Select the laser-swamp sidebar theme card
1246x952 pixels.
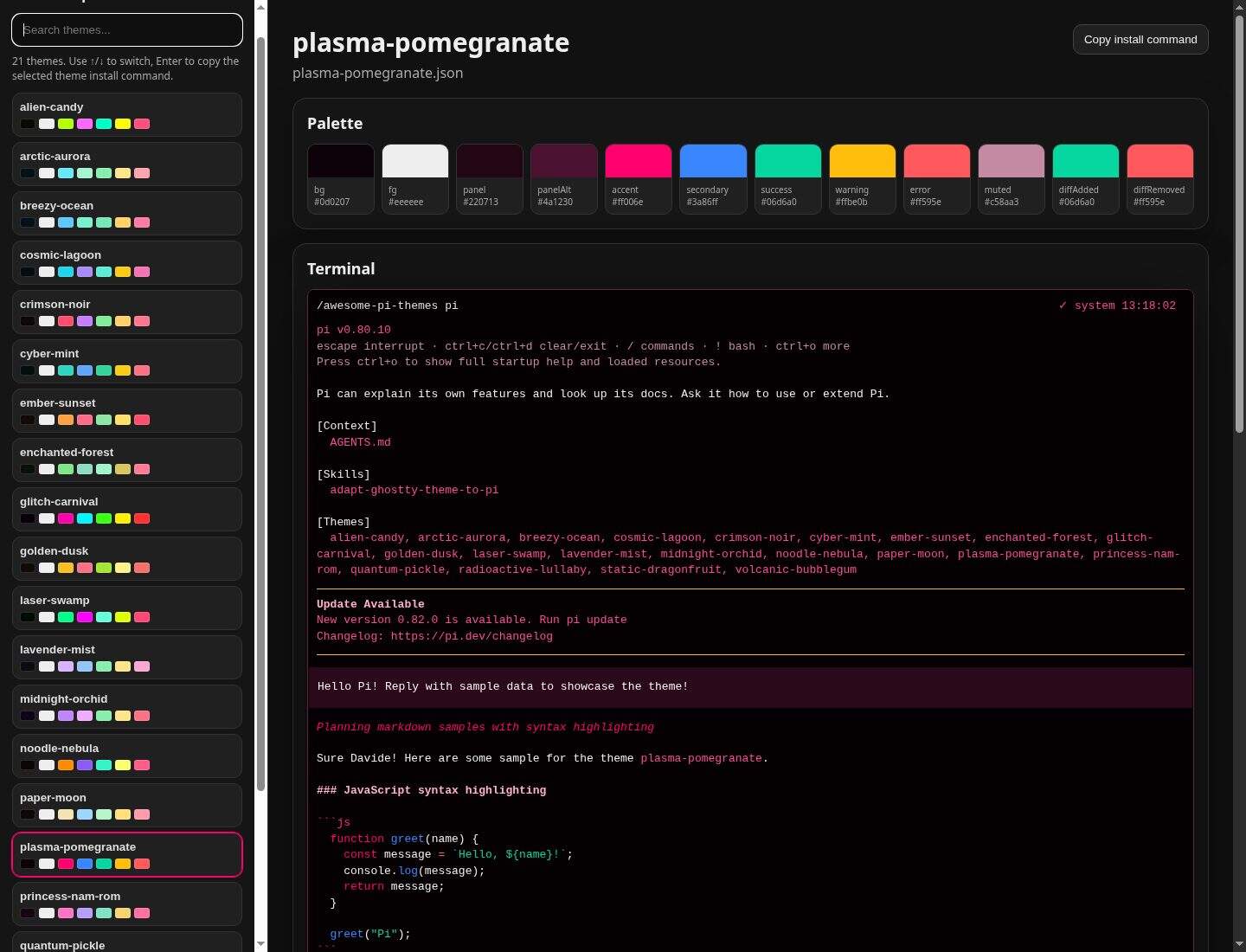tap(127, 608)
